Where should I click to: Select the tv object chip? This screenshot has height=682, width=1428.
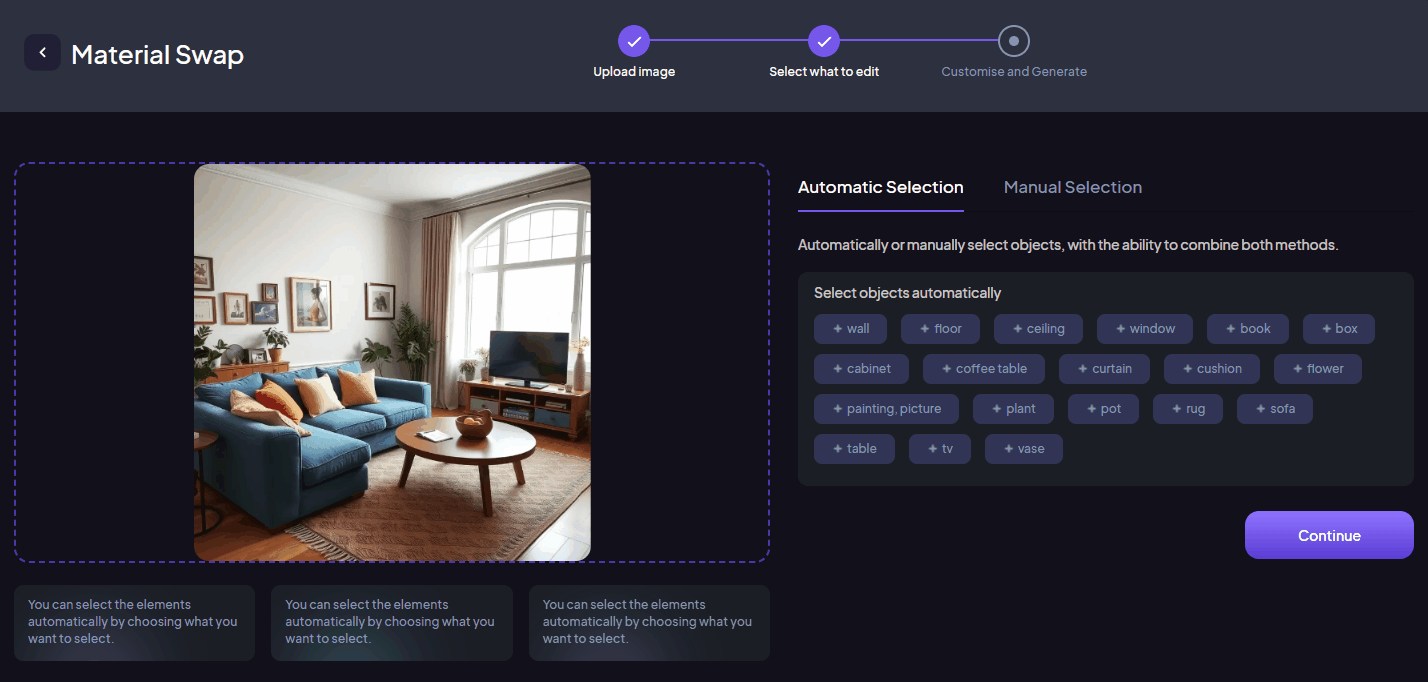939,449
